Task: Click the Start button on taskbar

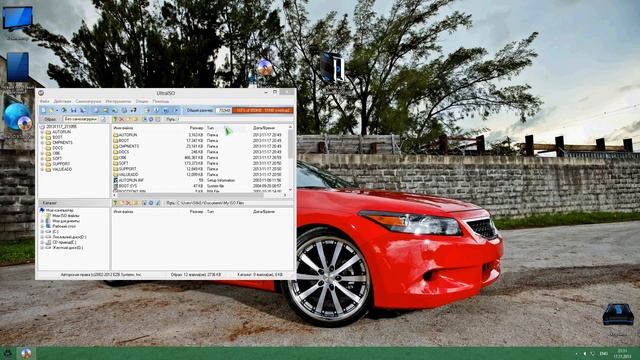Action: [x=8, y=353]
